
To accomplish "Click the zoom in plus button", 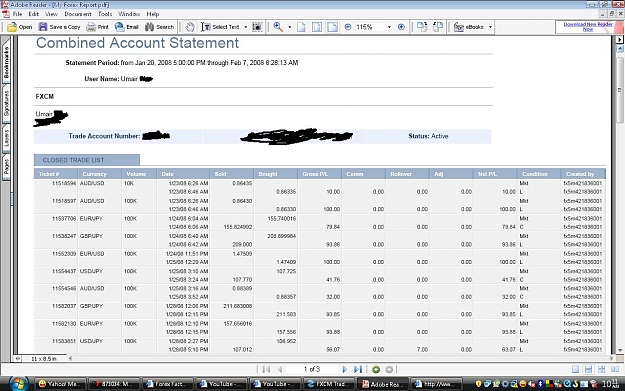I will point(401,27).
